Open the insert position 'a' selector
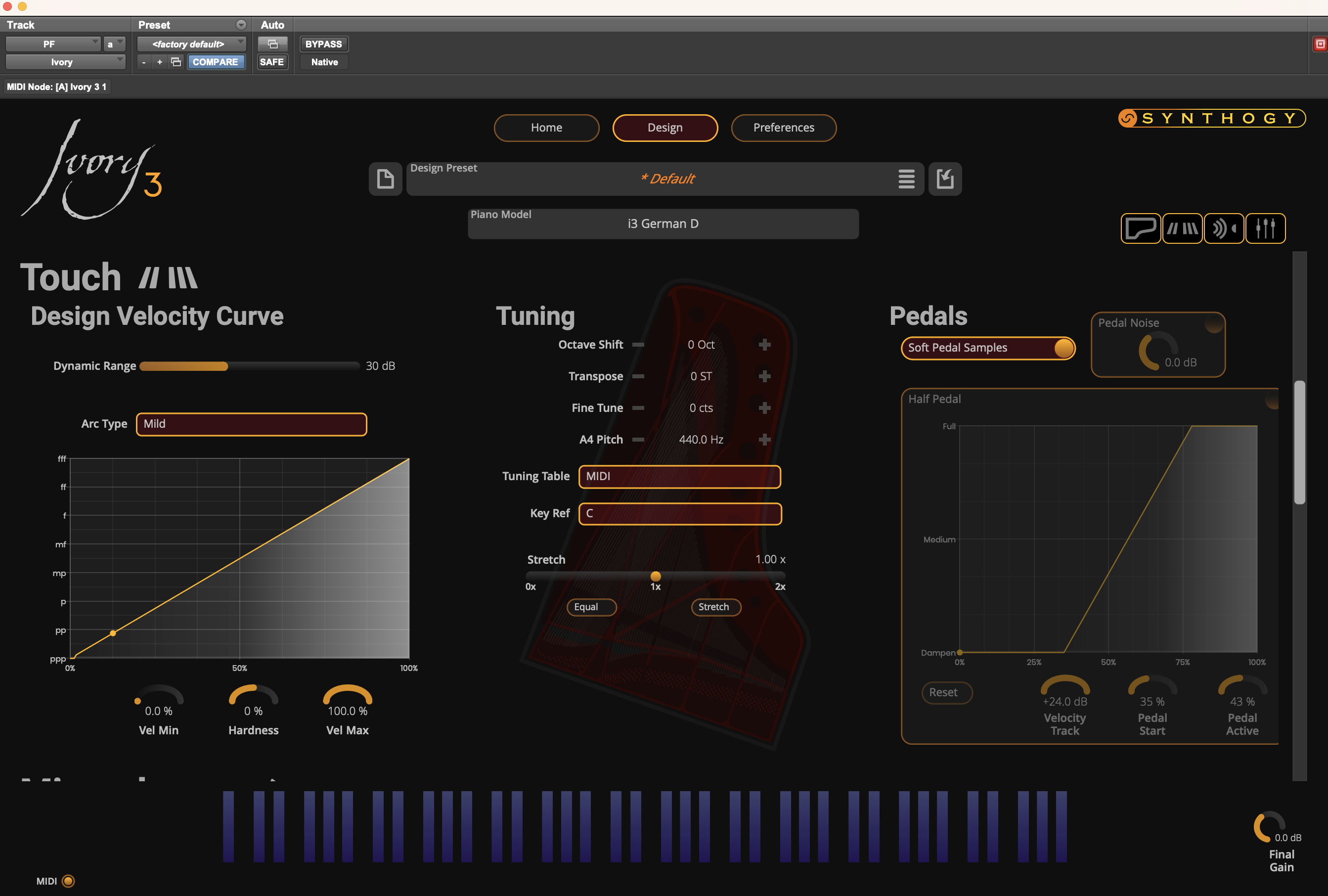Image resolution: width=1328 pixels, height=896 pixels. click(114, 44)
